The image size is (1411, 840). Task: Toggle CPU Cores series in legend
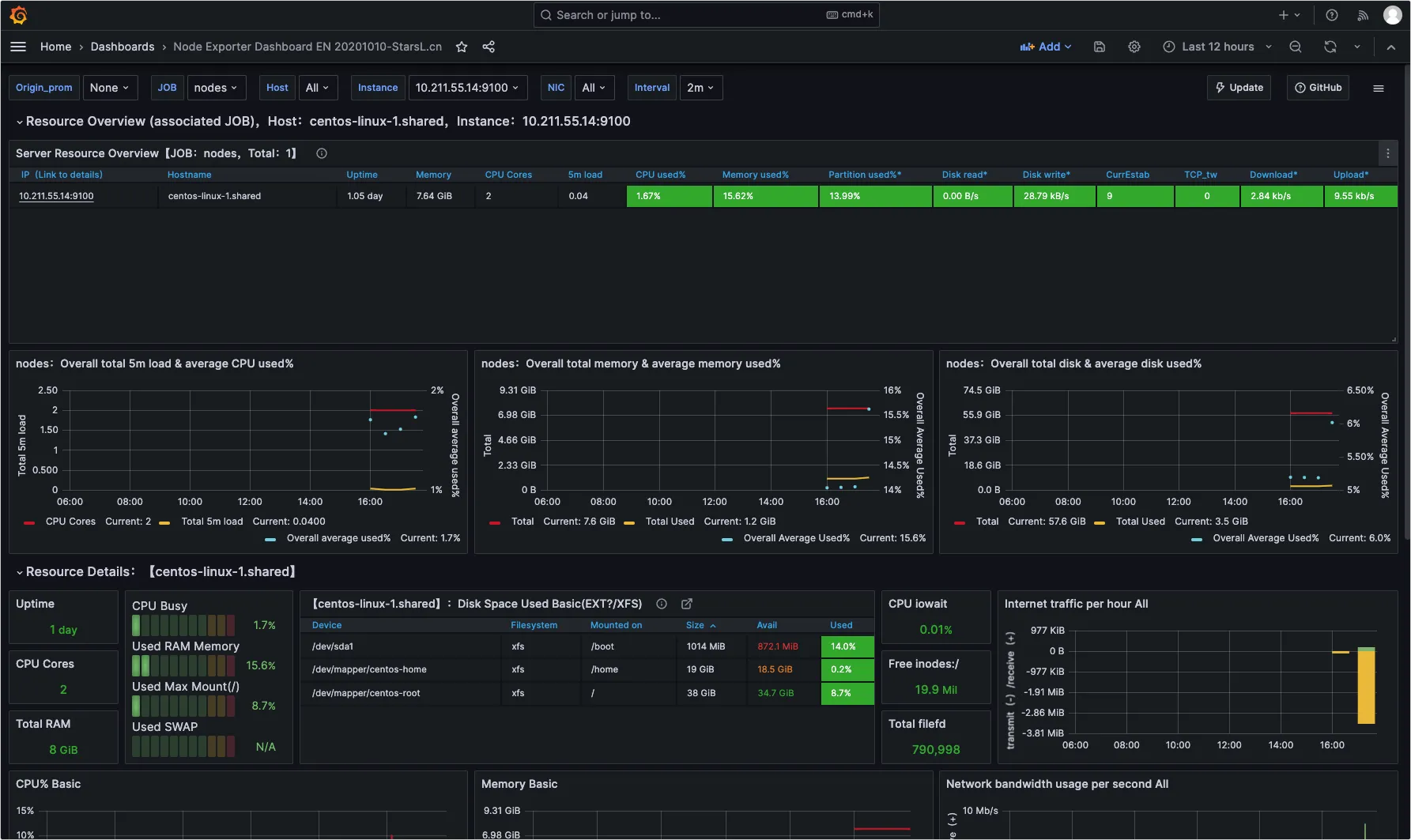(70, 522)
